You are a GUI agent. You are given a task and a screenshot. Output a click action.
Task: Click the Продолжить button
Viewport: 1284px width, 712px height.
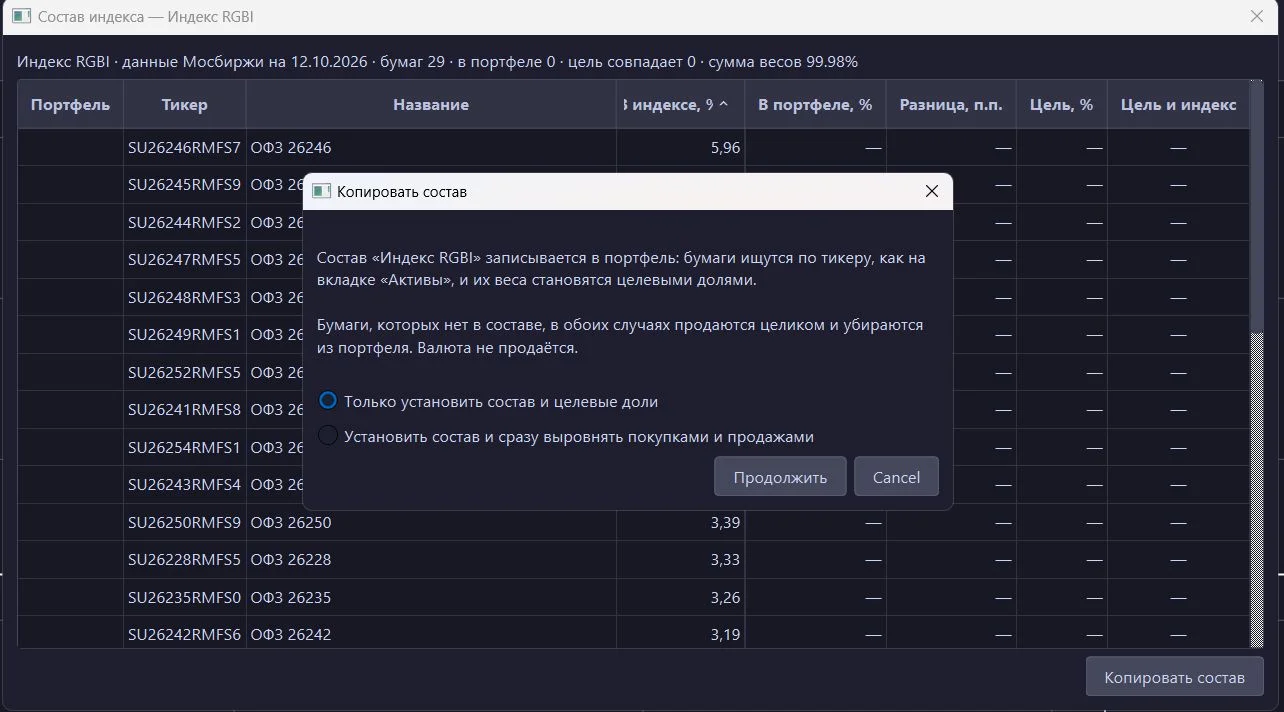[x=780, y=477]
